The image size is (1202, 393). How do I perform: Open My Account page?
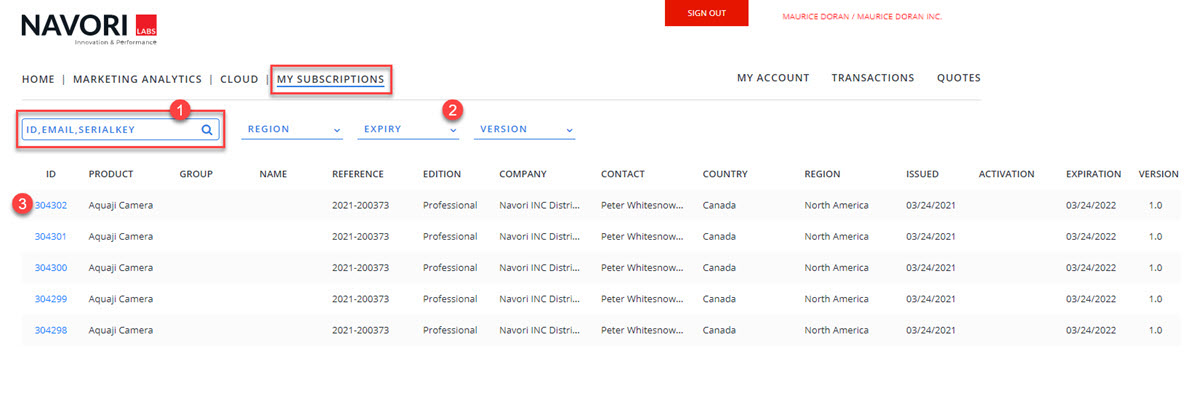773,78
